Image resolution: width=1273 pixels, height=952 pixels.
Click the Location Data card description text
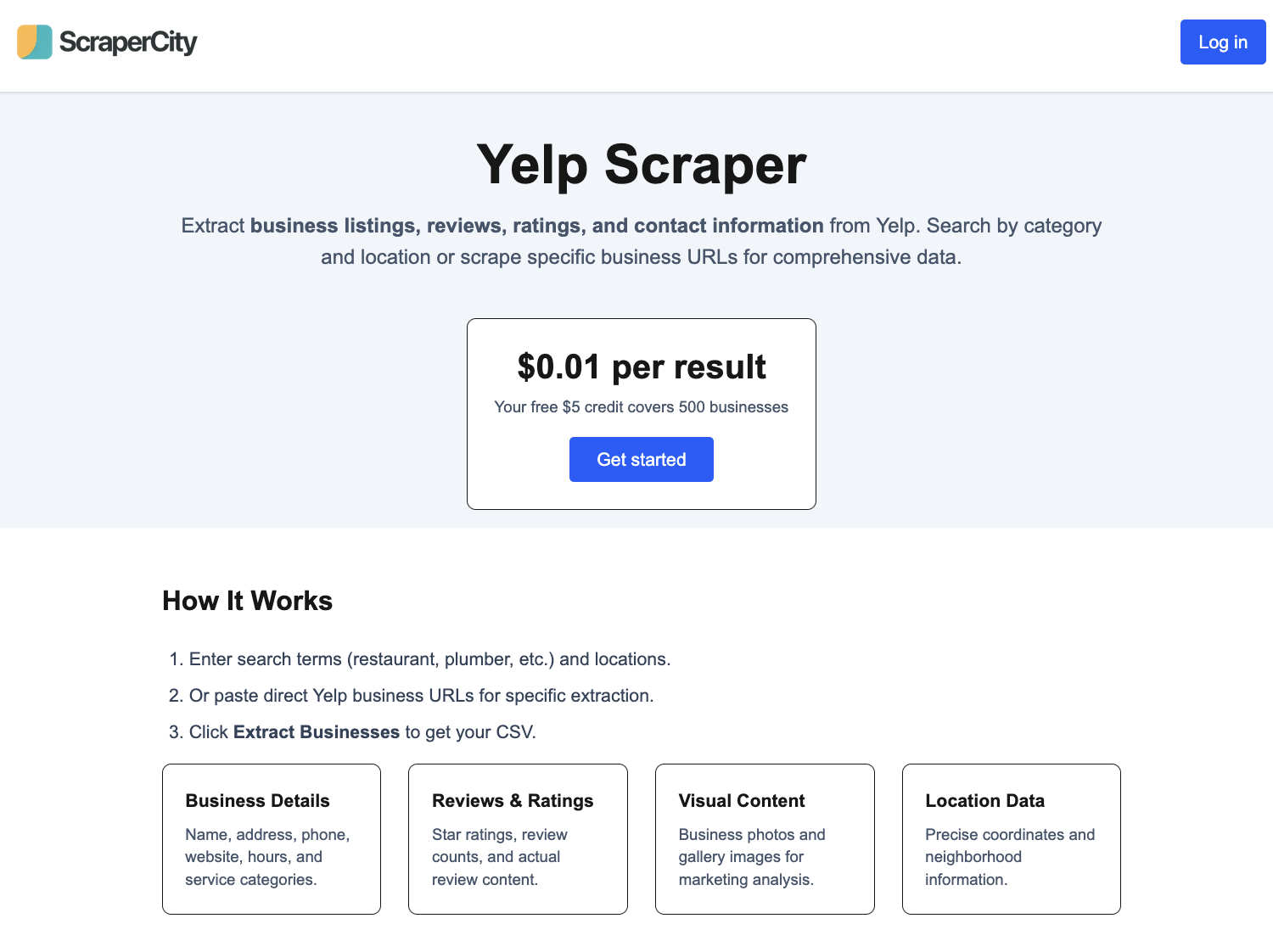1010,857
